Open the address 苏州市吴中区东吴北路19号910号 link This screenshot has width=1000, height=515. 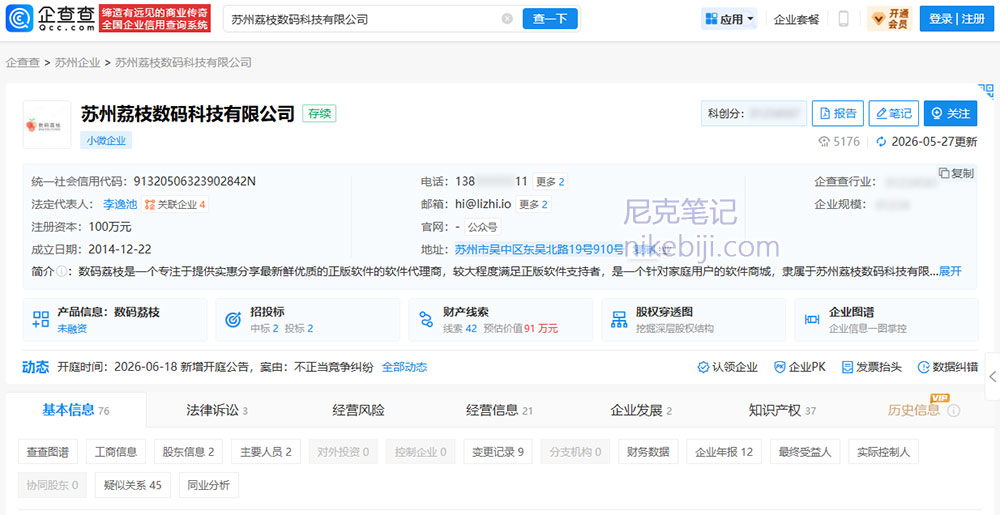539,249
